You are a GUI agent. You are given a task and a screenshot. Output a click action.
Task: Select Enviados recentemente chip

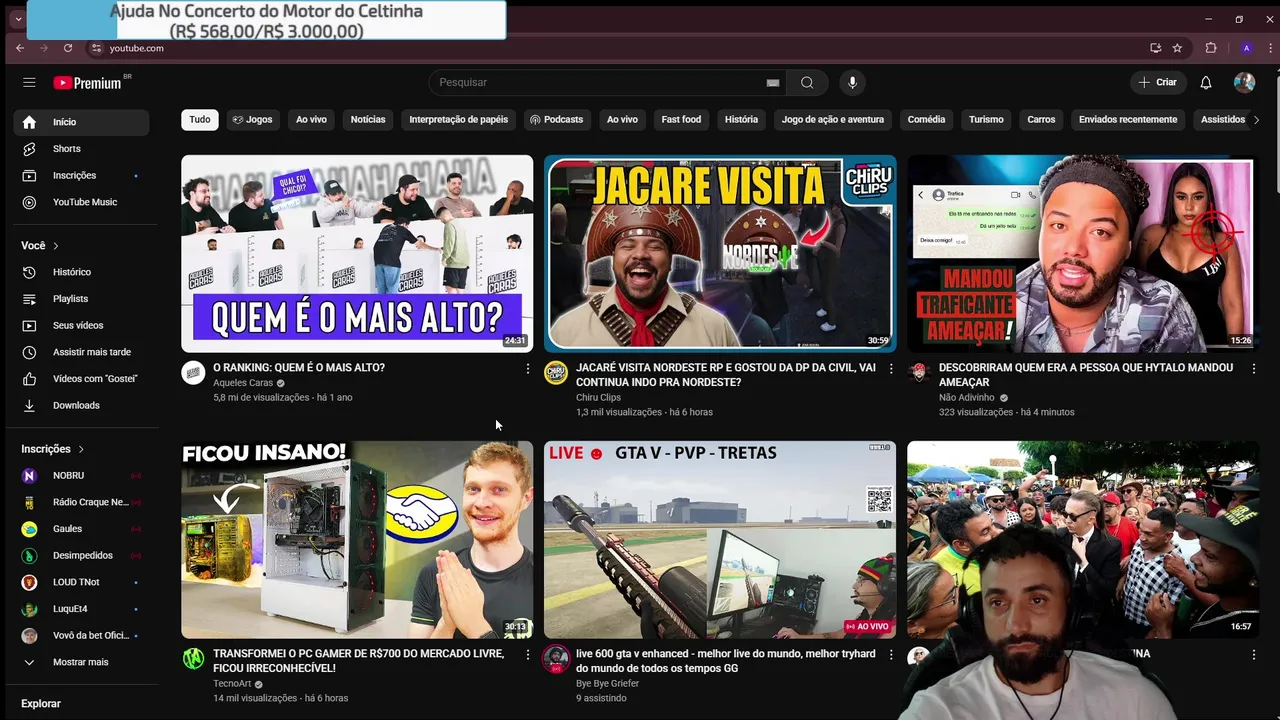click(x=1128, y=120)
